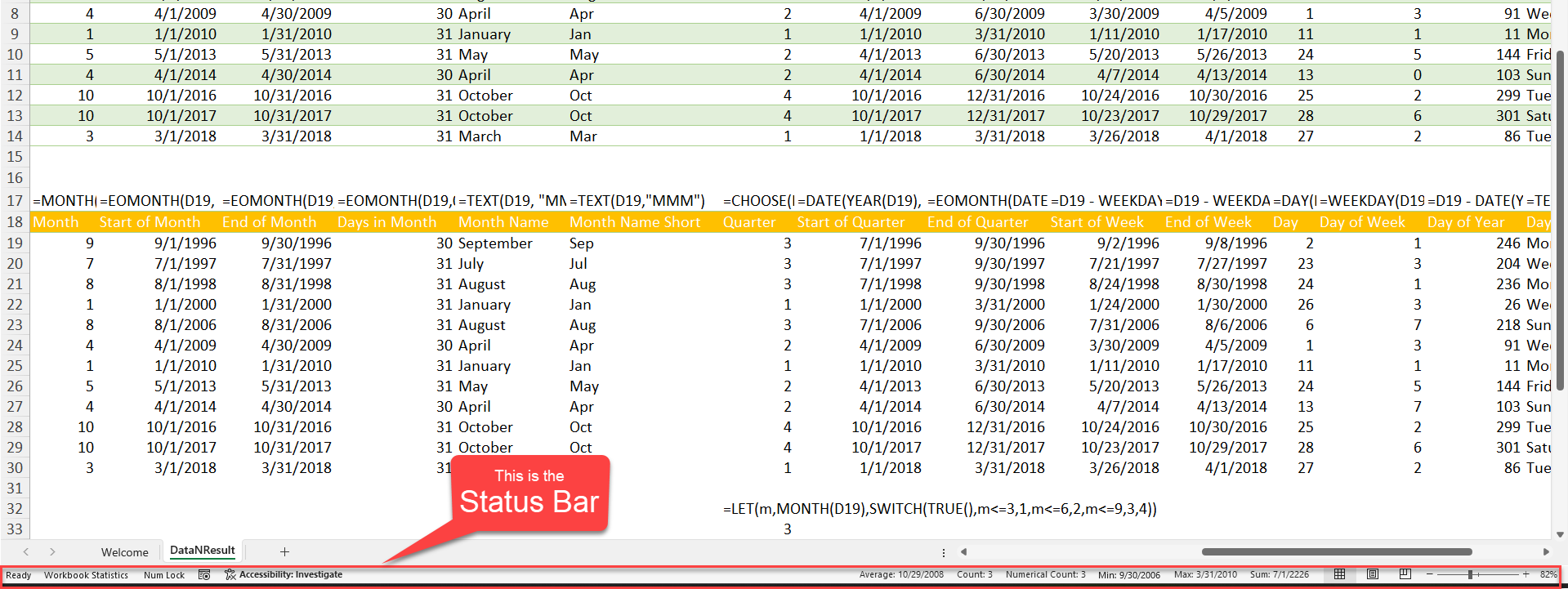Click the zoom out minus button

pyautogui.click(x=1430, y=574)
